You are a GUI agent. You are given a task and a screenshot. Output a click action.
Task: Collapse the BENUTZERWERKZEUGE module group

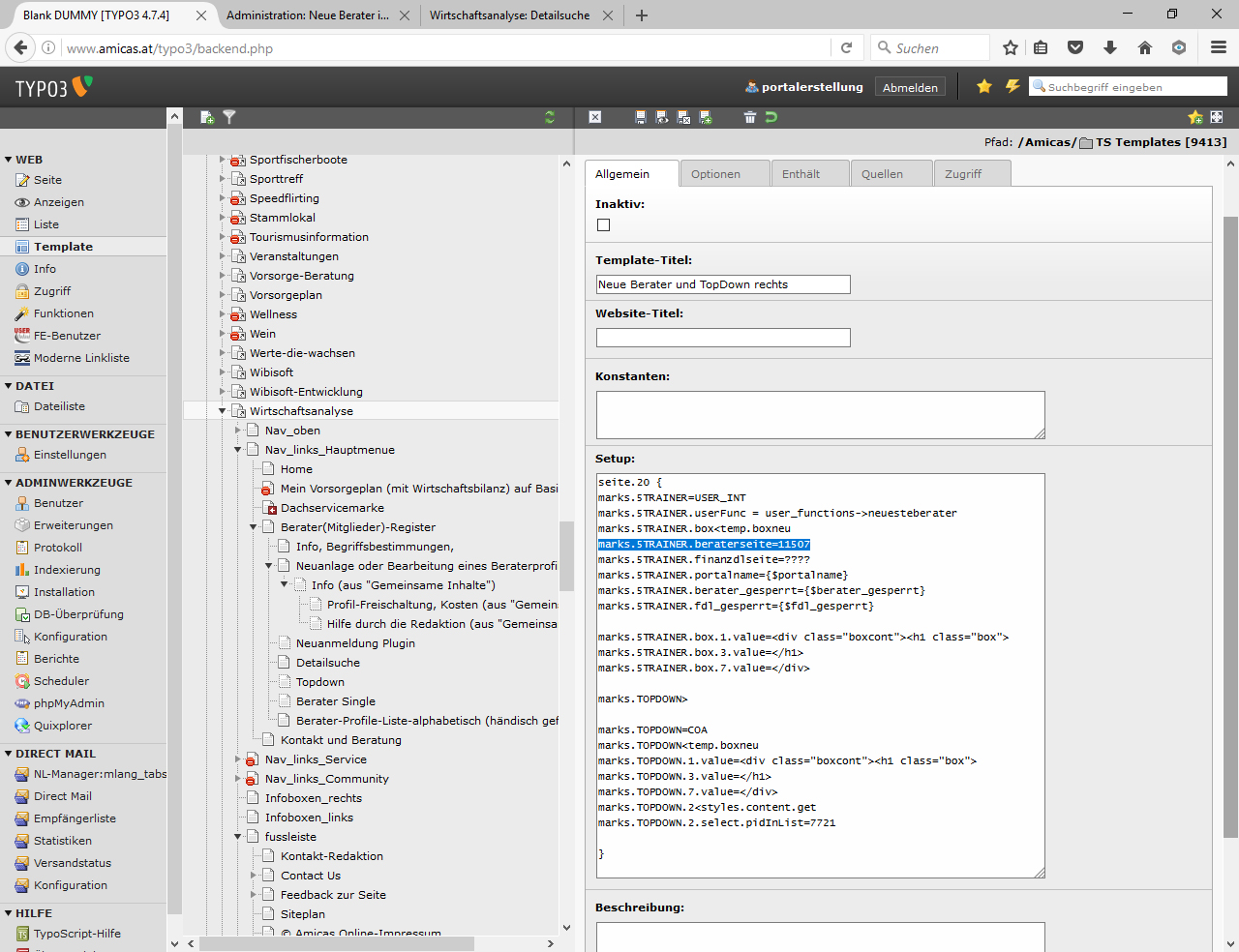click(x=8, y=434)
